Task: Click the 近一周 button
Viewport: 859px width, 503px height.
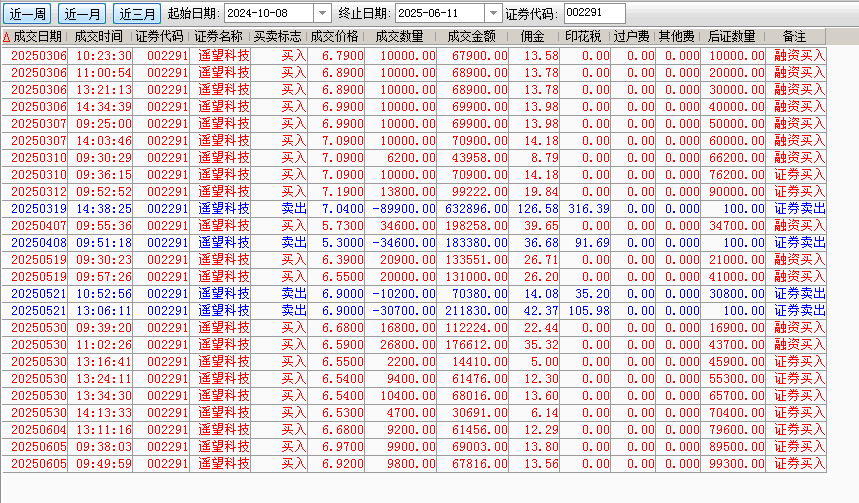Action: (x=27, y=14)
